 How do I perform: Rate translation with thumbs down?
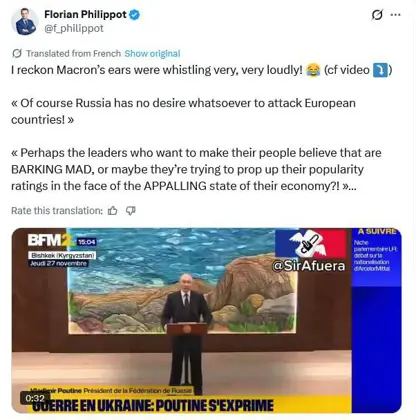pos(130,211)
